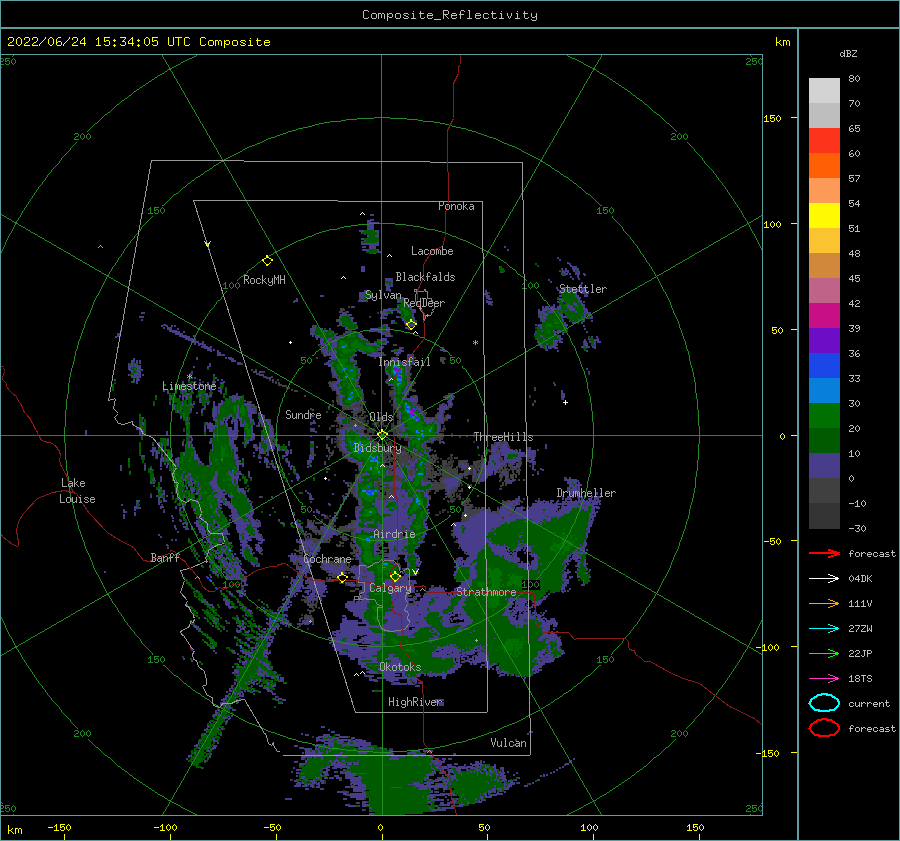
Task: Select the yellow diamond marker south of RedDeer
Action: click(411, 325)
